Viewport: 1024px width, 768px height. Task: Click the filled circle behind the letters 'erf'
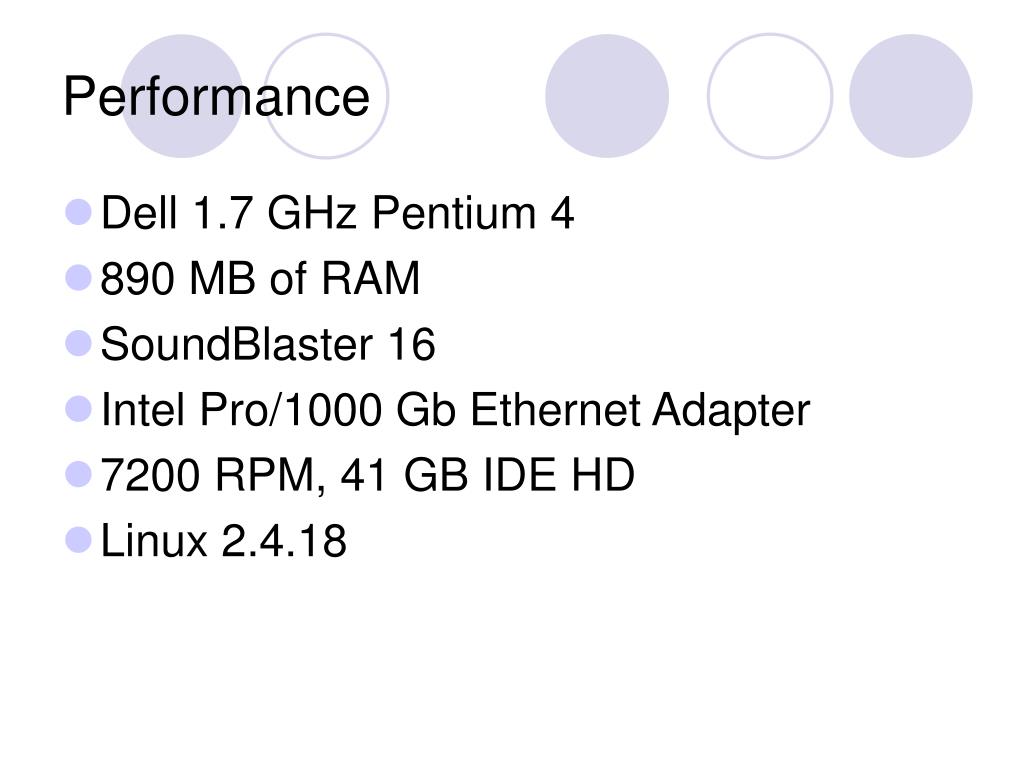click(x=182, y=96)
